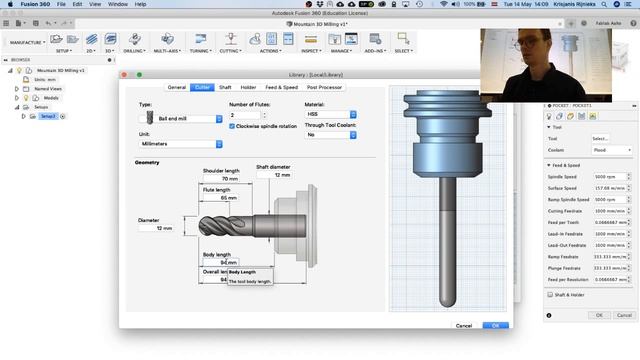640x360 pixels.
Task: Open the Linking tab icon in Pocket panel
Action: (593, 117)
